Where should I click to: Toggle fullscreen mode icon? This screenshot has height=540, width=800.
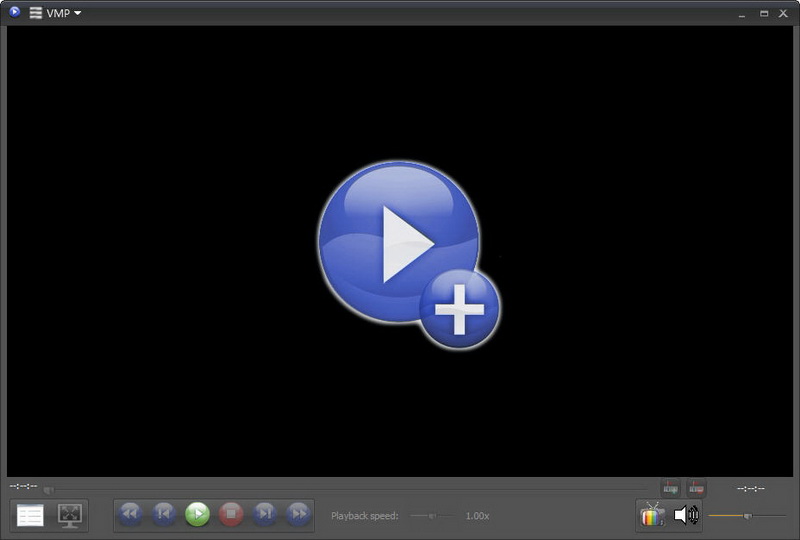(70, 515)
